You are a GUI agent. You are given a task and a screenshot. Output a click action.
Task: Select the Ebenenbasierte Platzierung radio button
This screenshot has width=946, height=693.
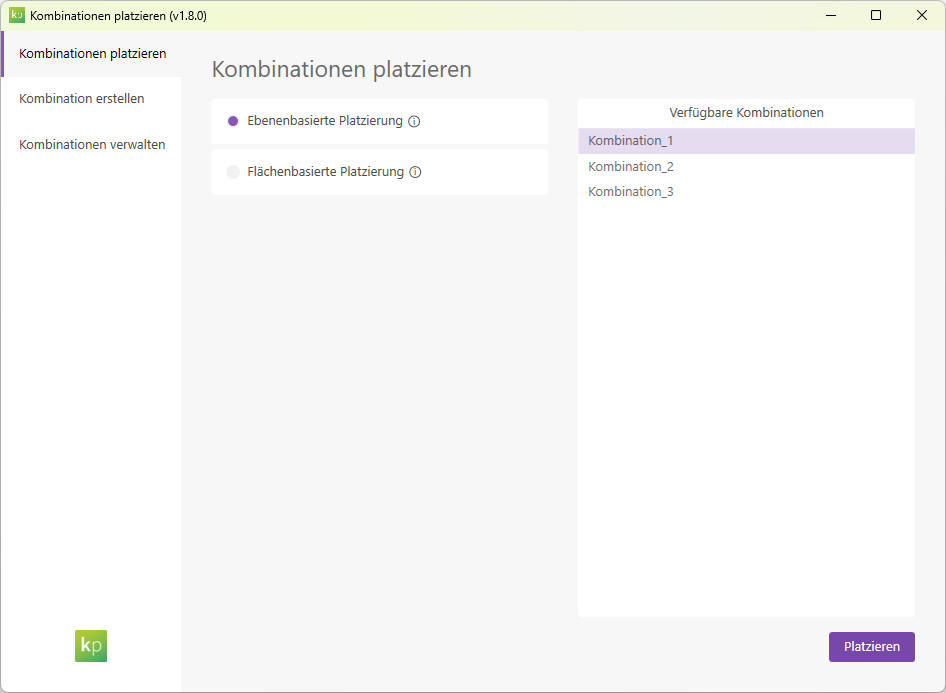(x=233, y=120)
